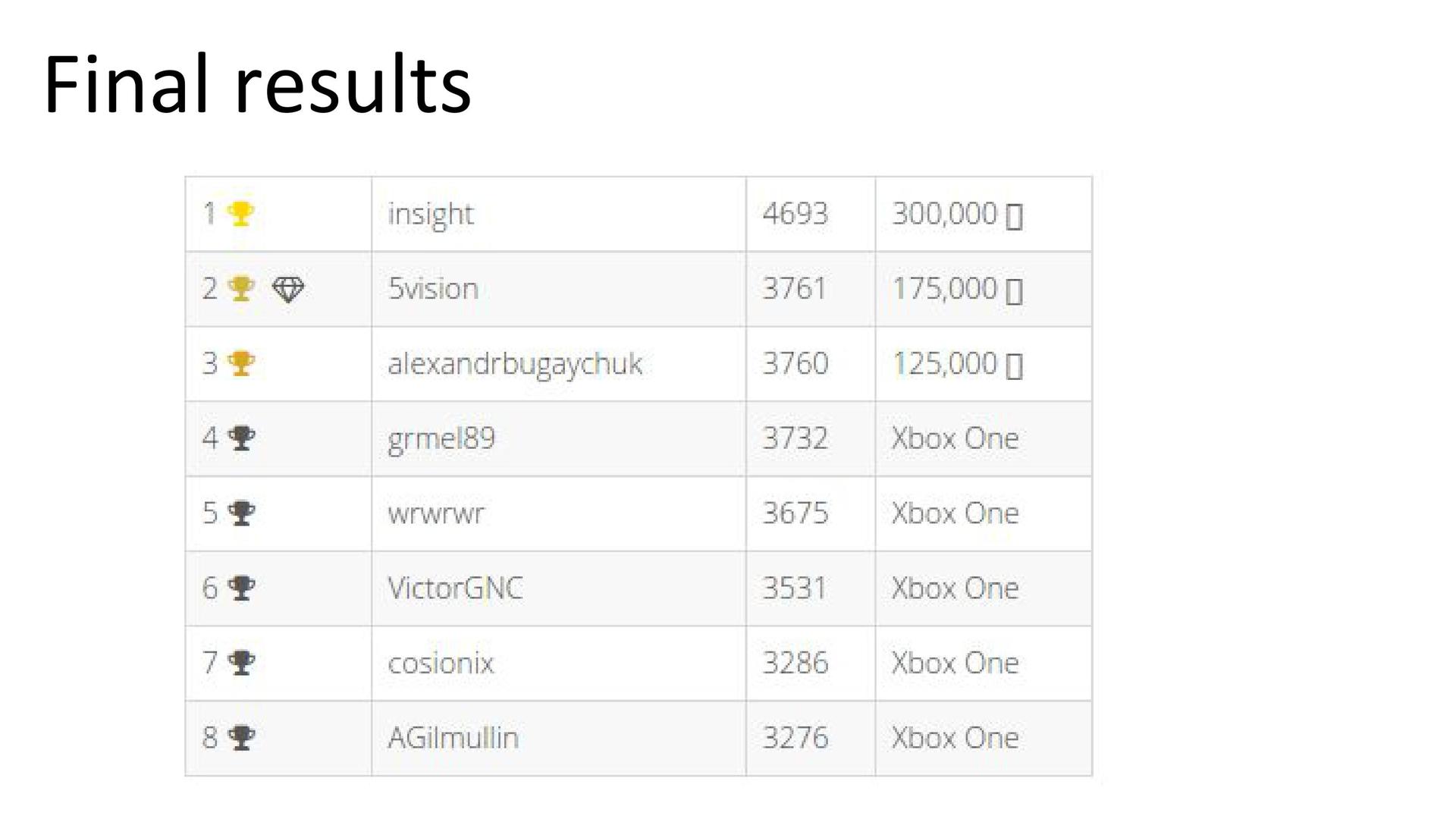The height and width of the screenshot is (819, 1456).
Task: Open the insight participant name
Action: point(431,215)
